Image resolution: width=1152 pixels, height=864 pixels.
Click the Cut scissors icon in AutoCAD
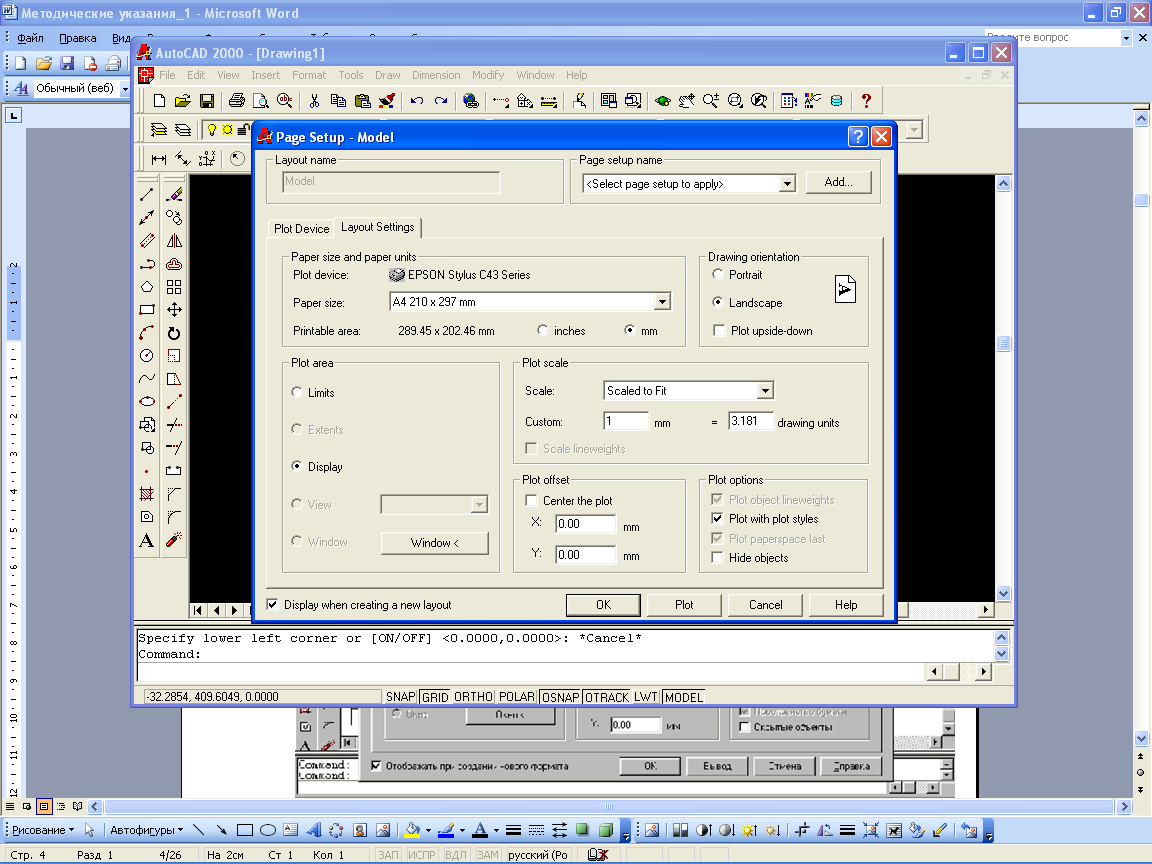point(314,101)
